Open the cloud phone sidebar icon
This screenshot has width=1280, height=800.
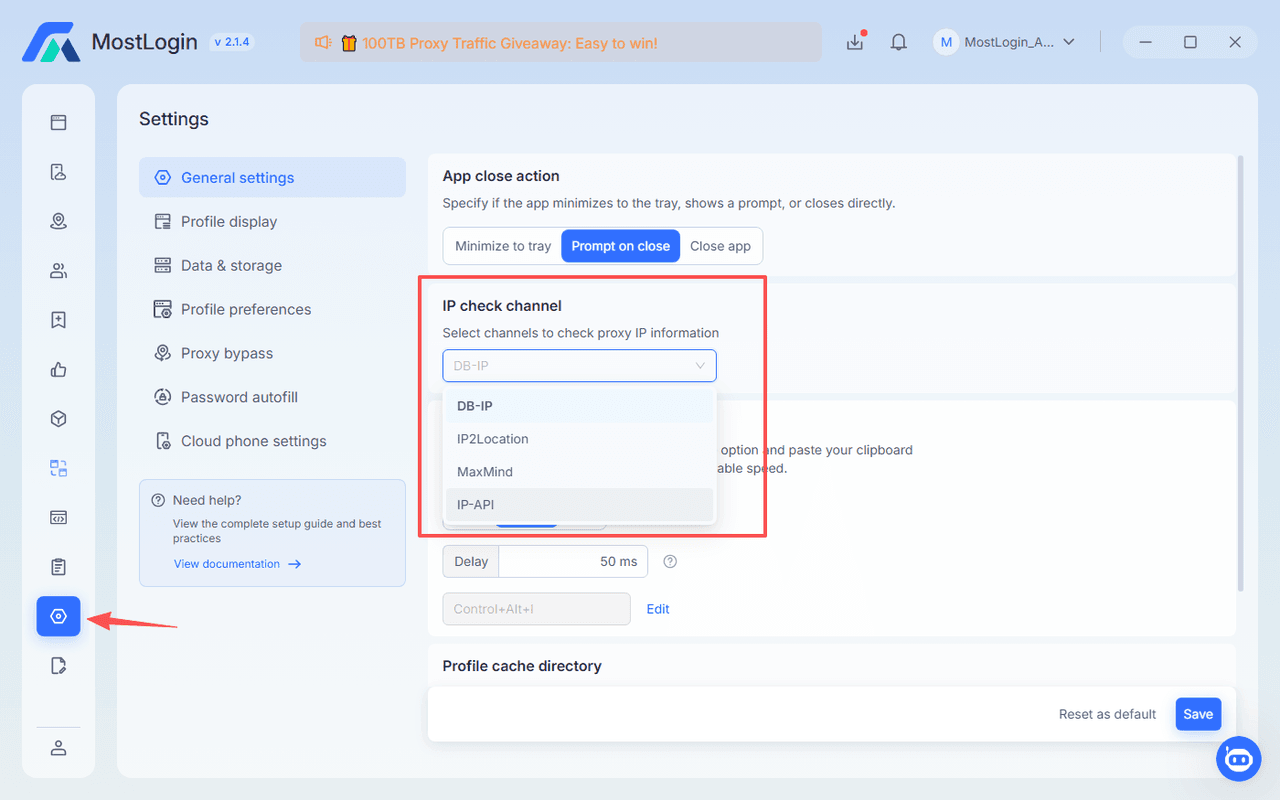coord(58,172)
